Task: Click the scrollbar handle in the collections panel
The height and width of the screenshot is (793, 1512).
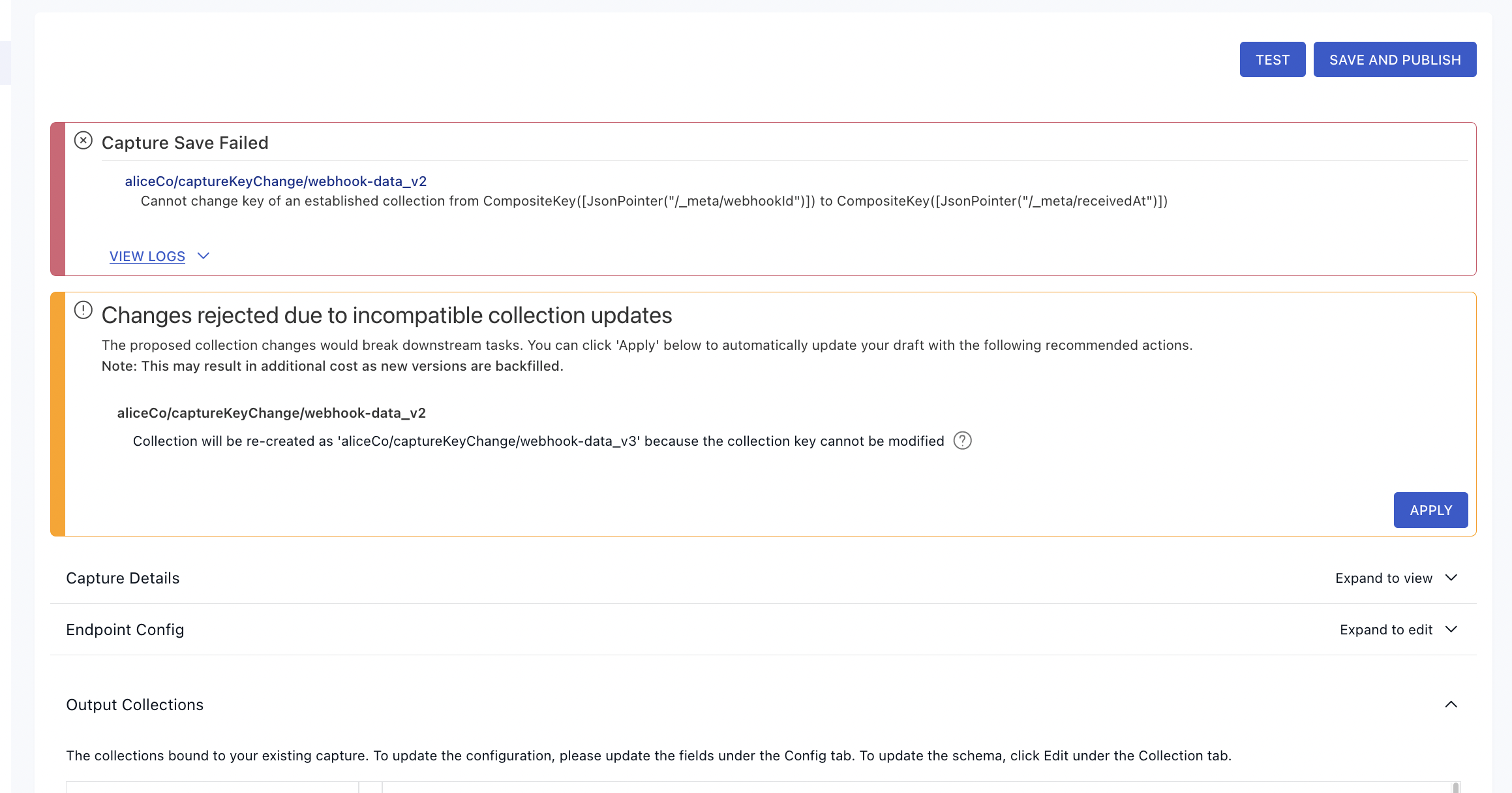Action: [1455, 787]
